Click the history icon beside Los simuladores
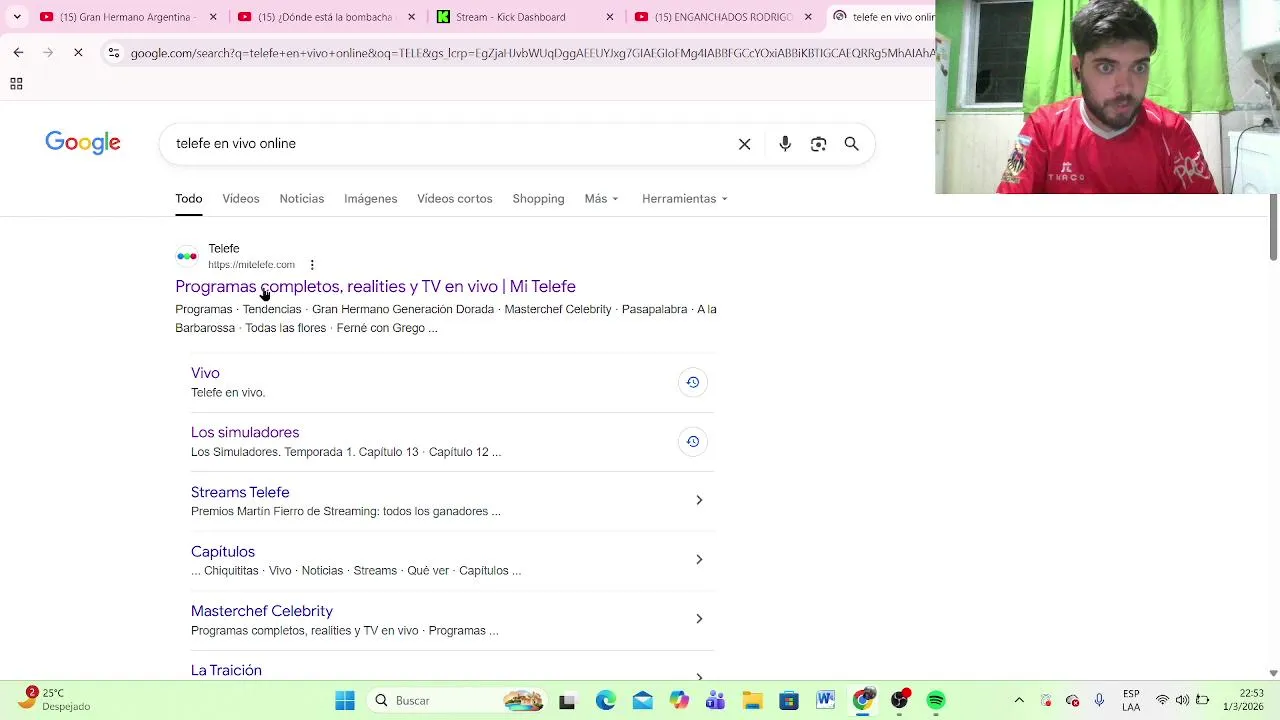 tap(692, 441)
